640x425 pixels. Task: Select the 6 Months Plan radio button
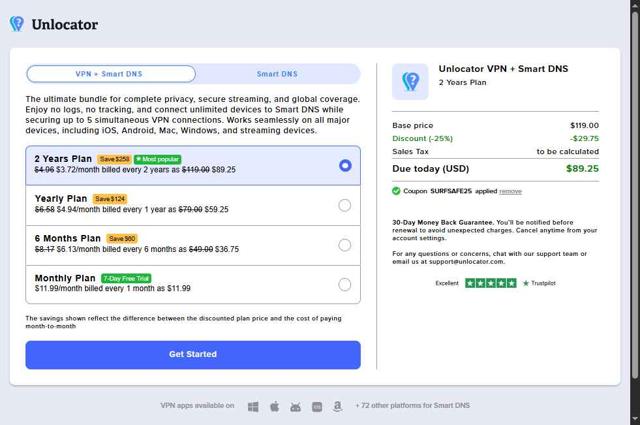pos(344,245)
